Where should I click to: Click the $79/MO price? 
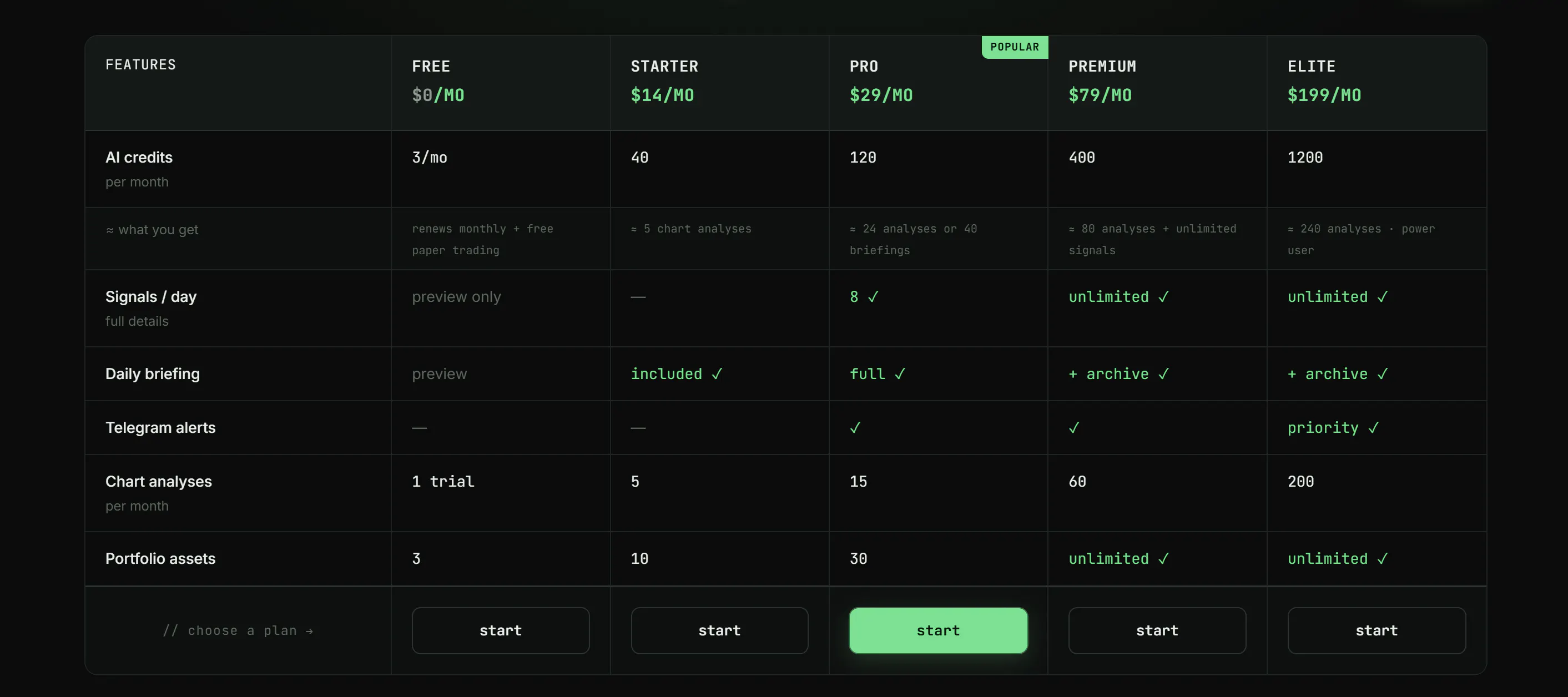tap(1101, 95)
